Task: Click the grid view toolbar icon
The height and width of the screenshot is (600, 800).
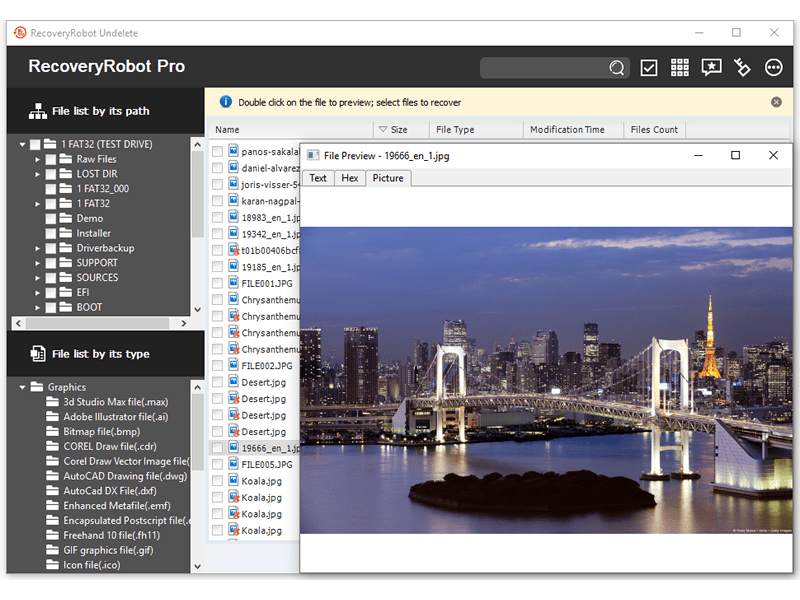Action: [680, 68]
